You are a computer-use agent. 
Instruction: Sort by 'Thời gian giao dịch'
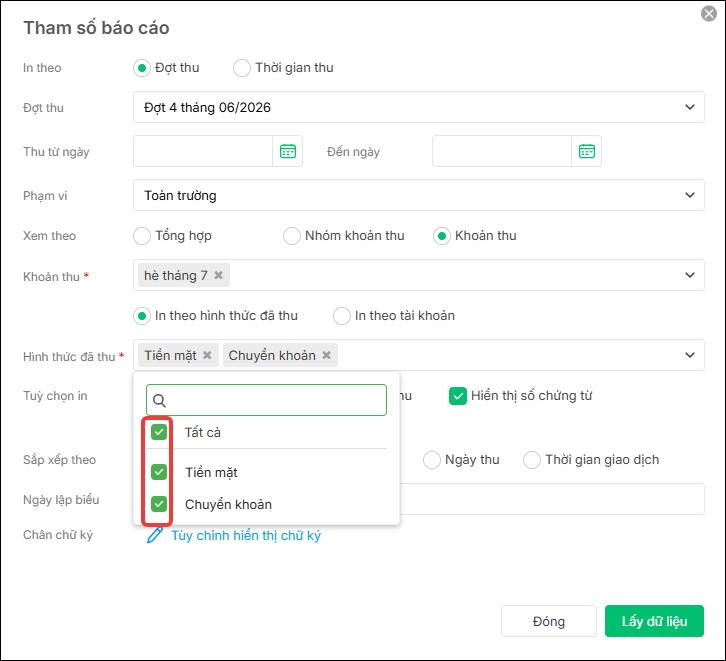coord(532,460)
